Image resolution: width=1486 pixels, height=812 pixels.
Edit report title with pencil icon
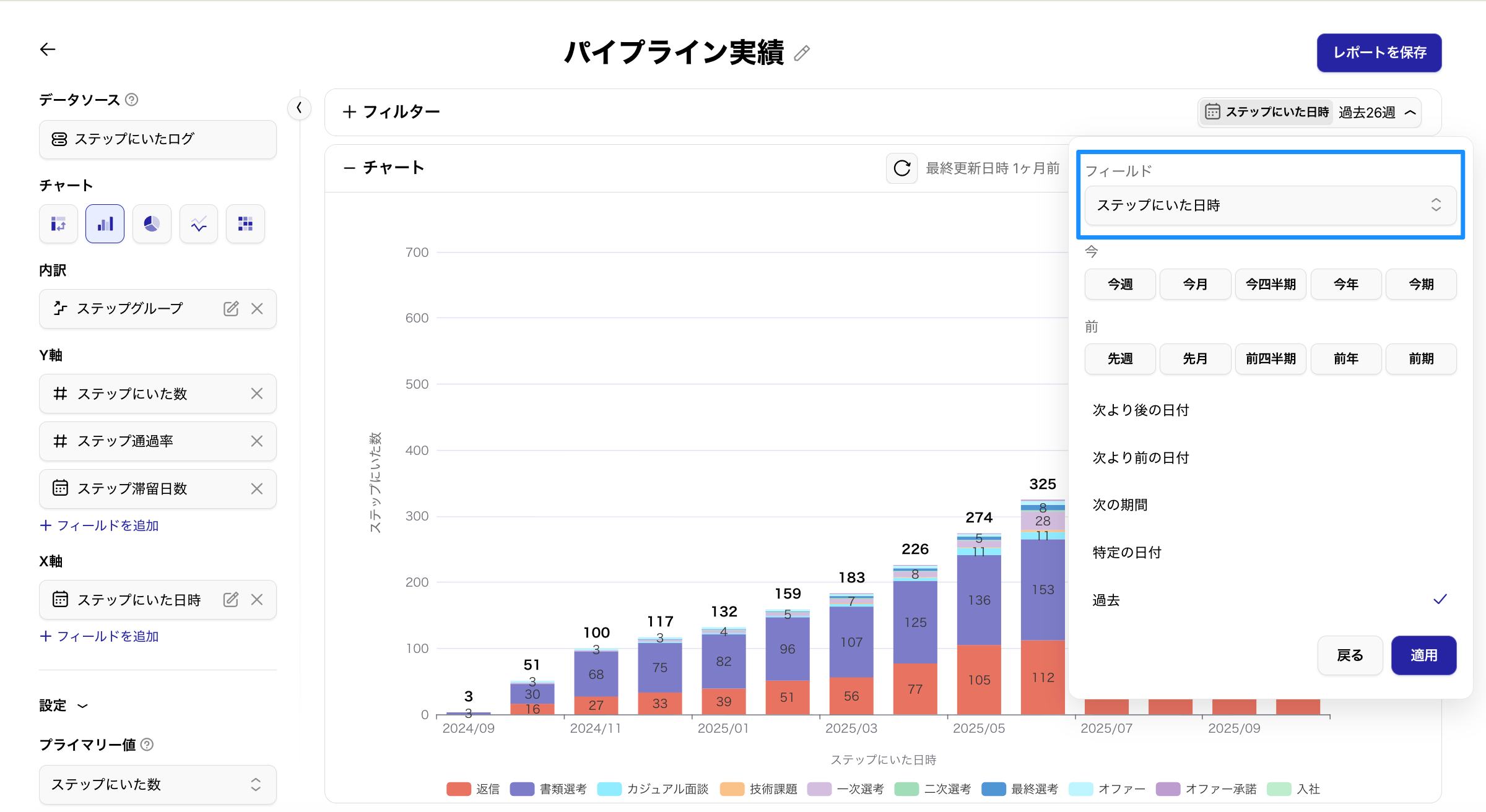802,53
